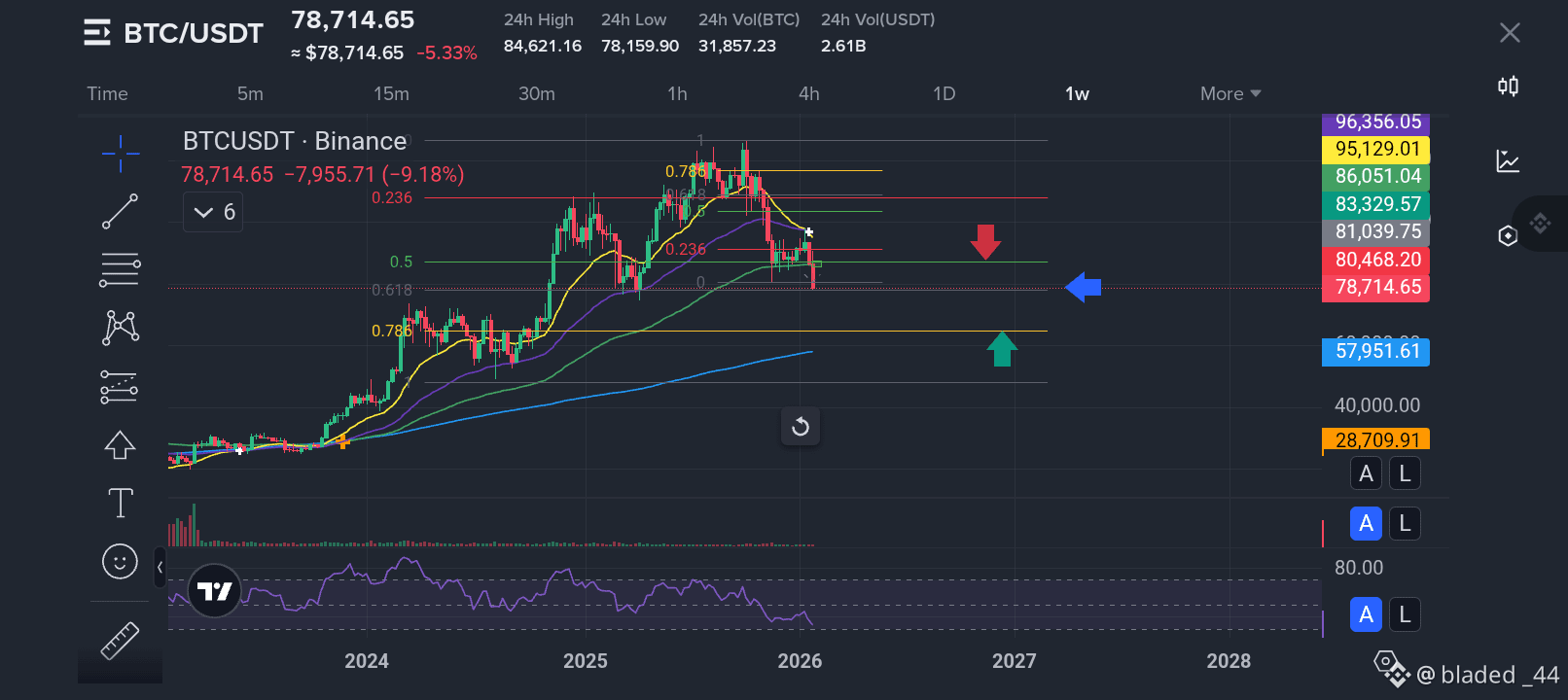Click the 80.00 RSI axis value

pos(1359,568)
